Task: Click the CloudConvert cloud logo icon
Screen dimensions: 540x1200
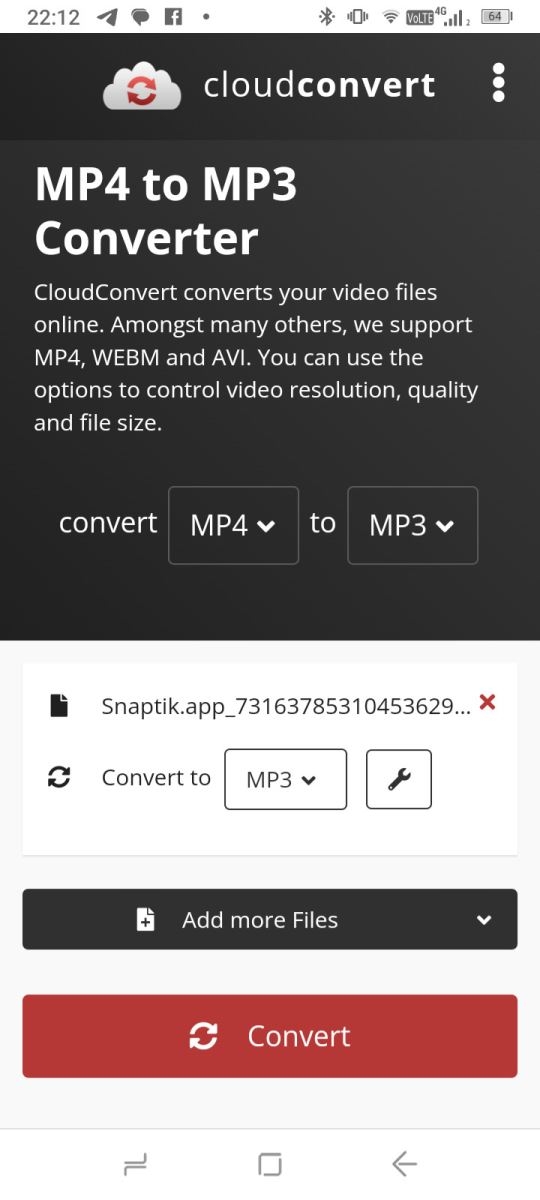Action: 142,86
